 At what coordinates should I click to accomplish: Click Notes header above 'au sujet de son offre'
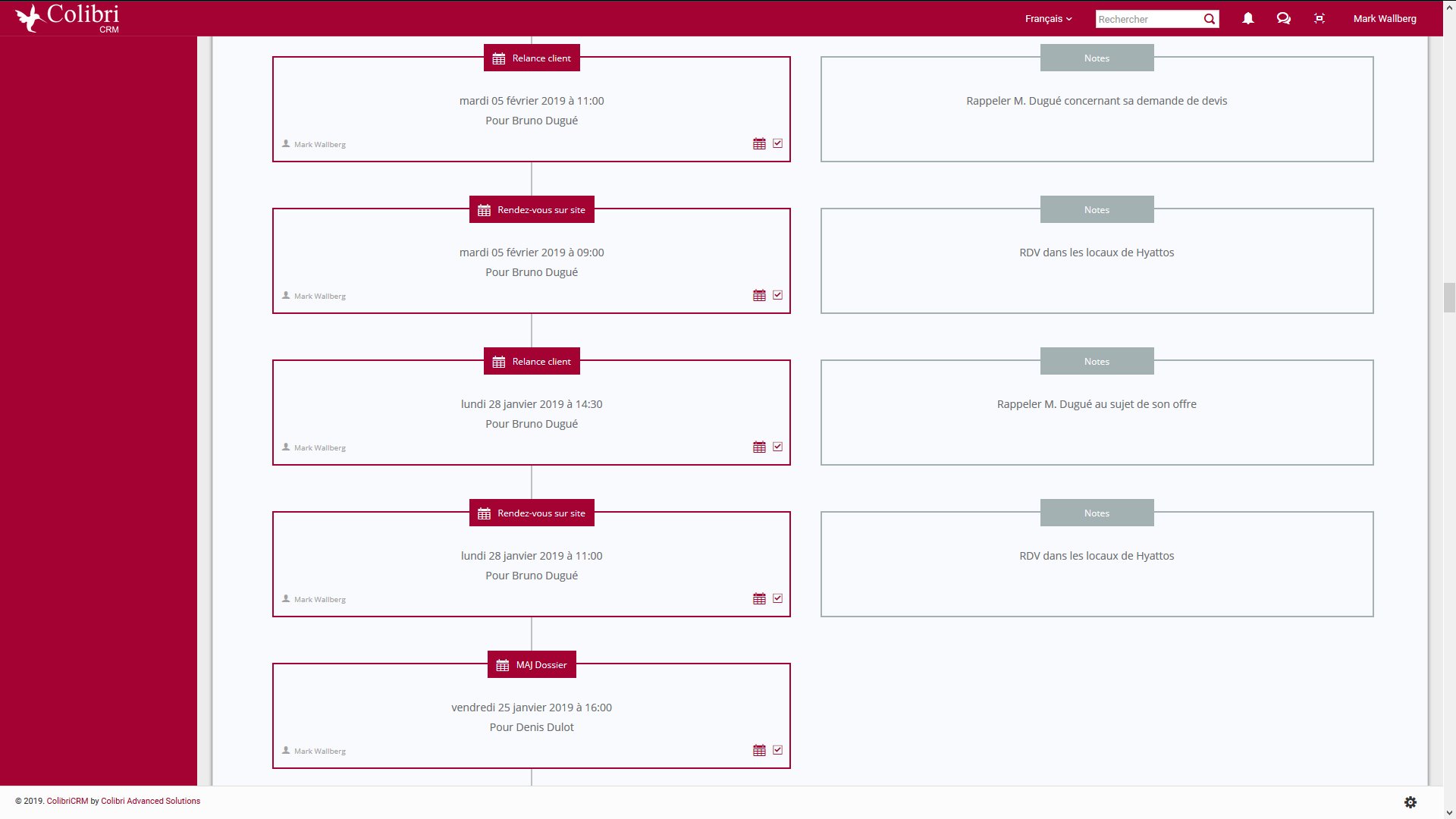click(1097, 362)
